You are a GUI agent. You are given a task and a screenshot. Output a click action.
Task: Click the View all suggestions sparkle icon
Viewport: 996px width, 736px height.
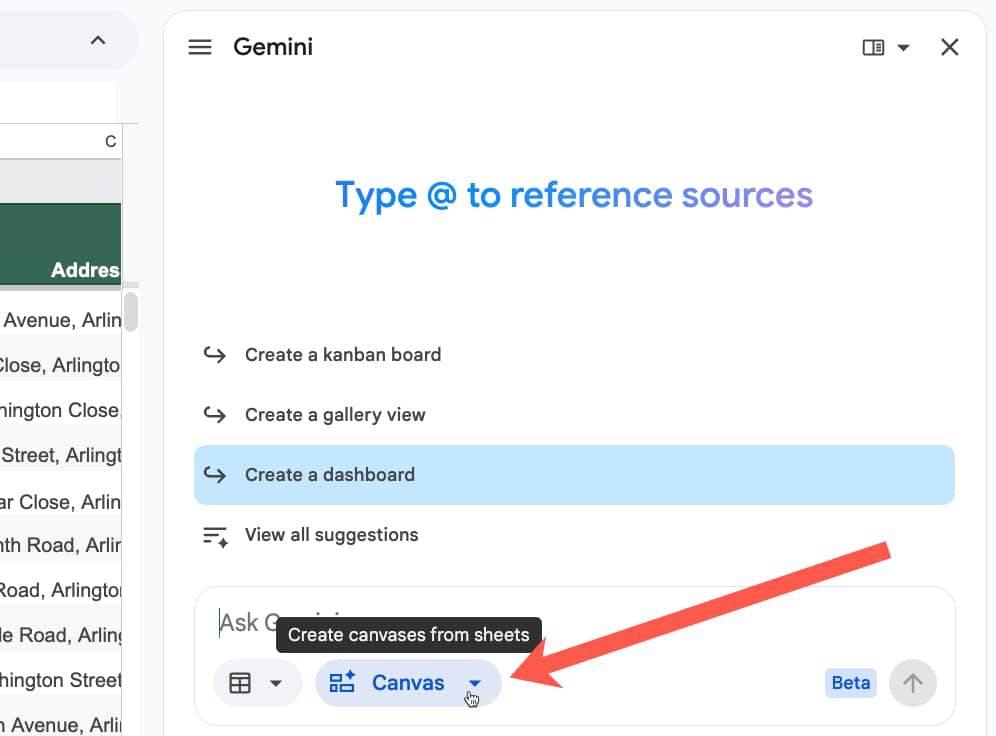[215, 537]
